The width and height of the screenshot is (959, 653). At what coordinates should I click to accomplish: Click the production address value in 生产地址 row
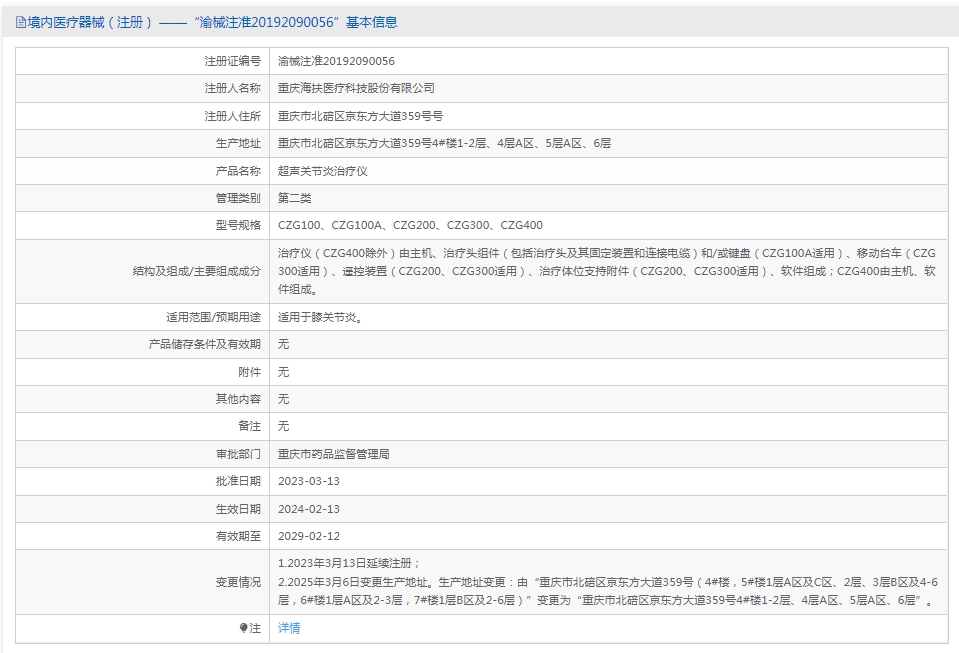point(444,143)
